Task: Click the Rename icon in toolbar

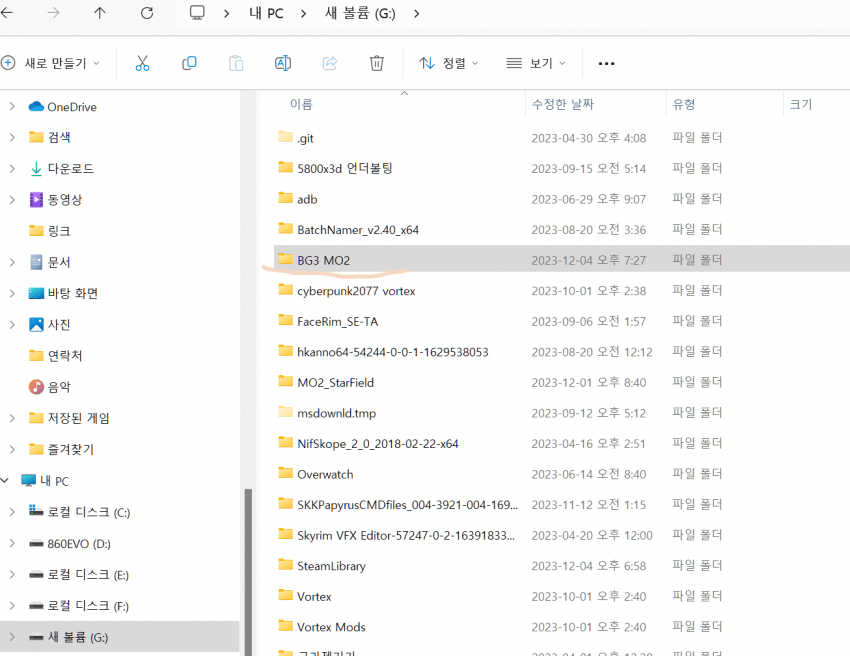Action: point(283,63)
